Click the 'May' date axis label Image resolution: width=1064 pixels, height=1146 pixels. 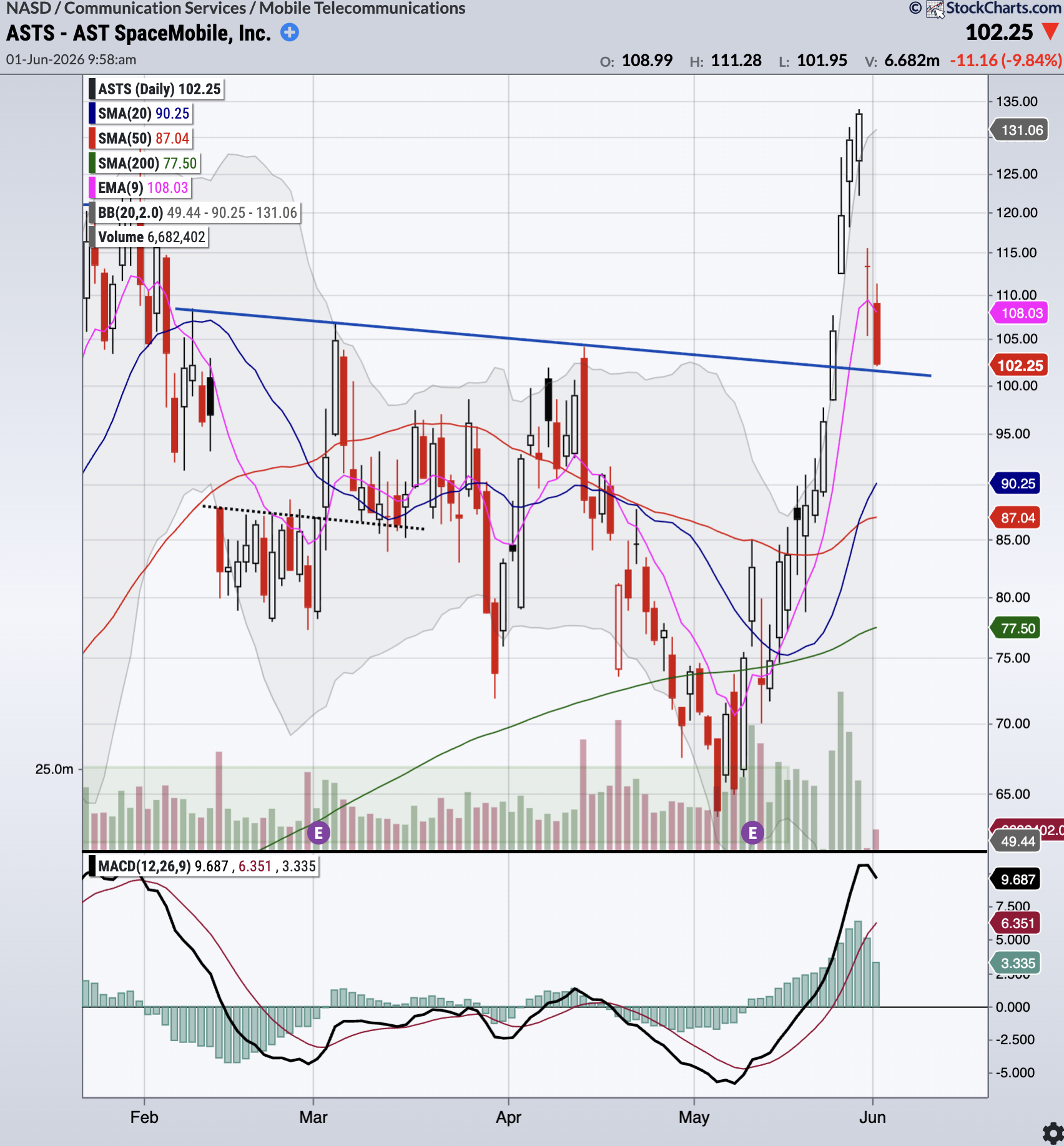click(x=694, y=1117)
